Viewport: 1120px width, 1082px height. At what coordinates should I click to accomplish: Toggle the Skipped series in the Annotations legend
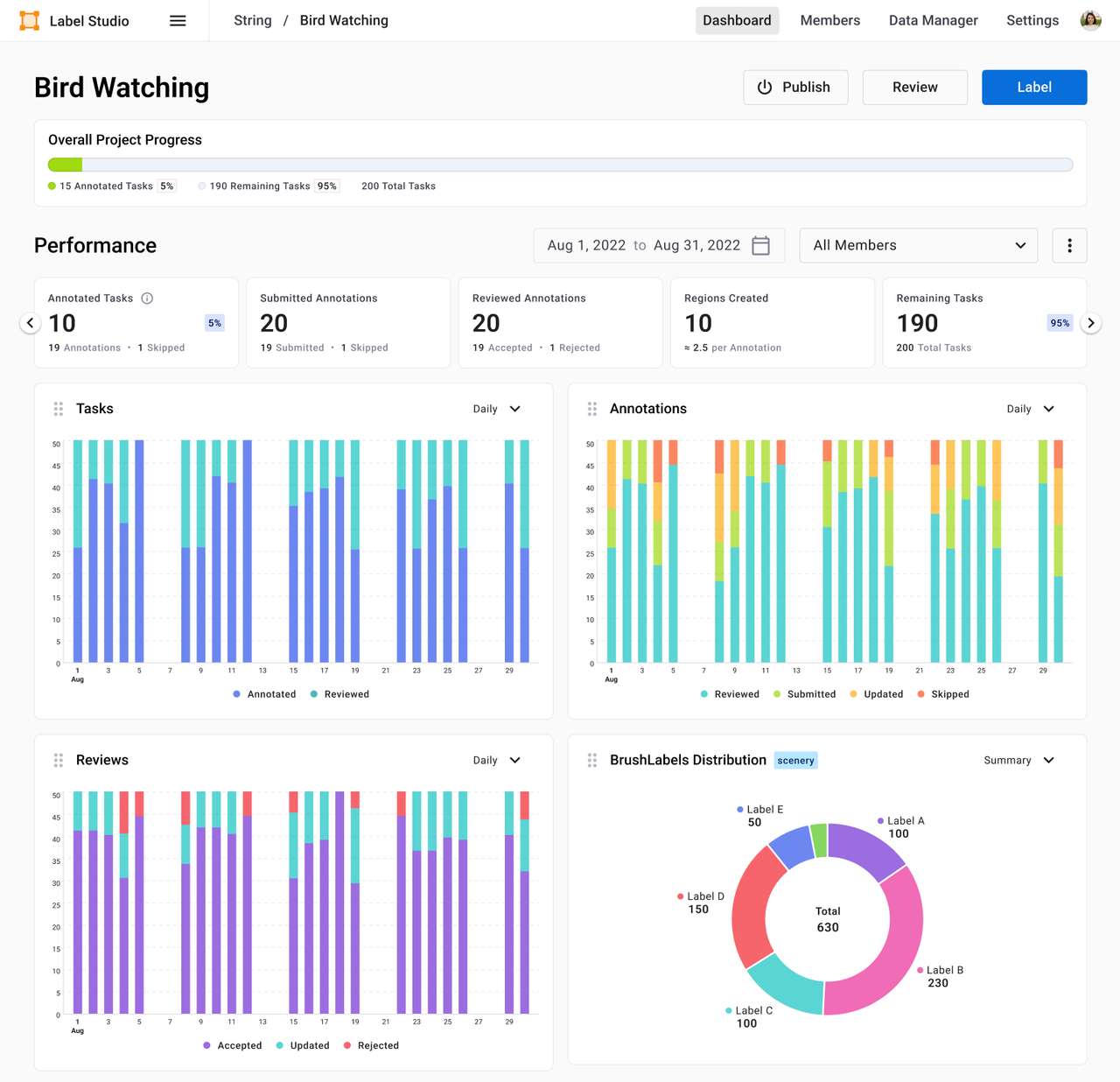tap(943, 693)
